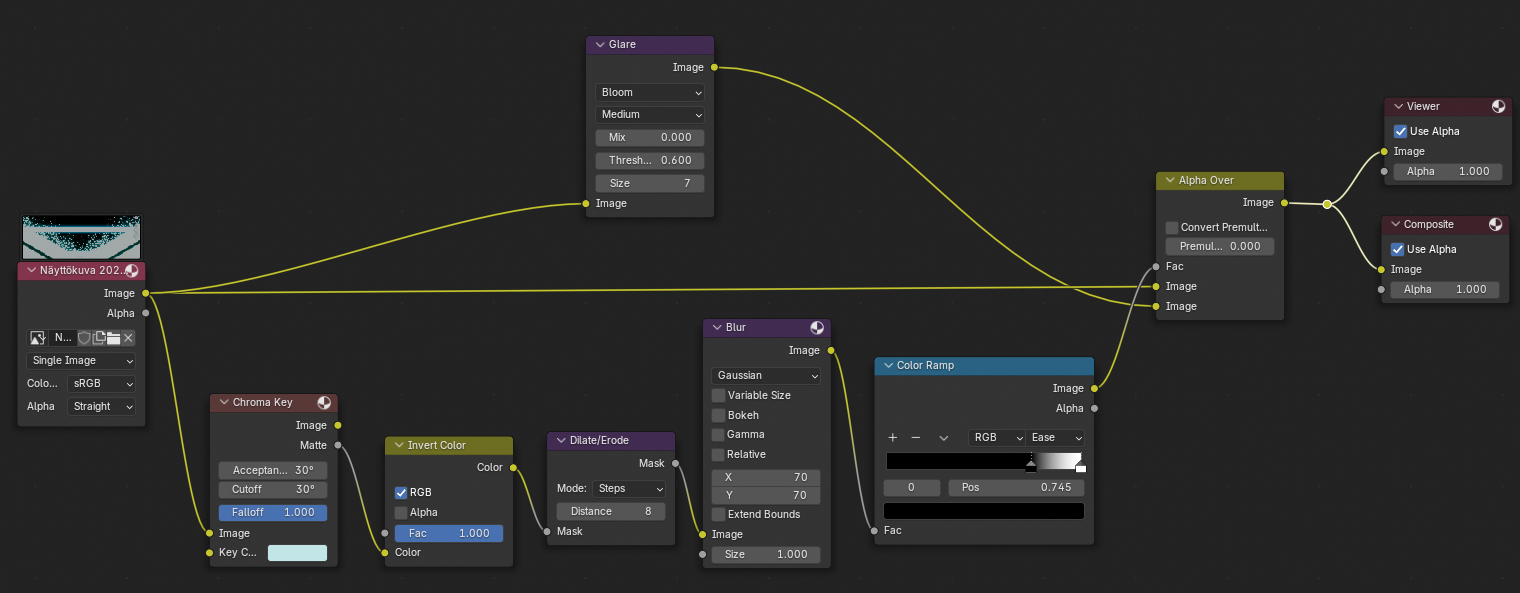Click the Glare Threshold value field
Image resolution: width=1520 pixels, height=593 pixels.
coord(650,160)
